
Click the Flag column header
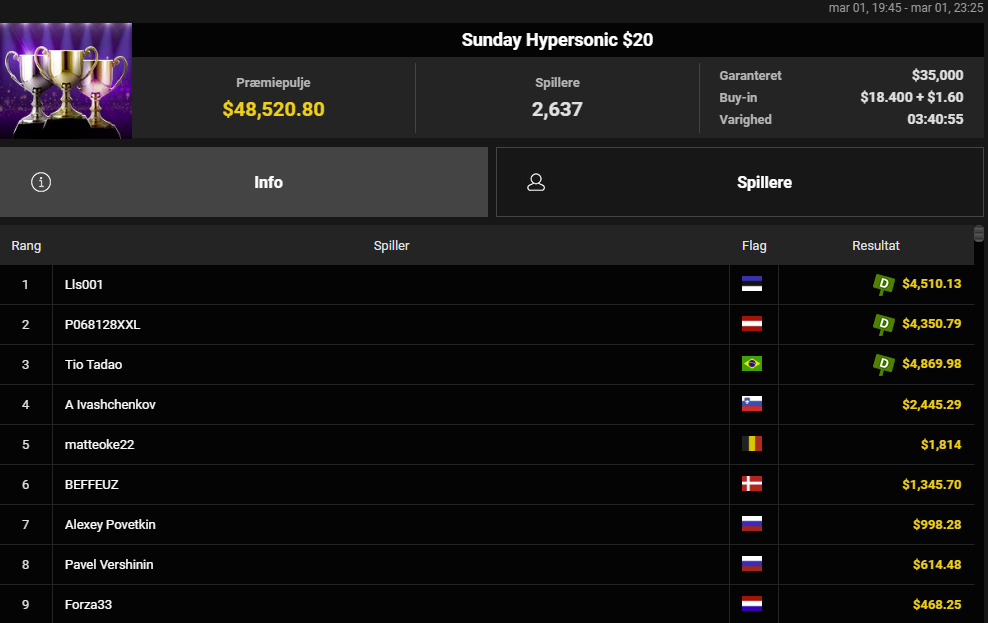tap(754, 245)
